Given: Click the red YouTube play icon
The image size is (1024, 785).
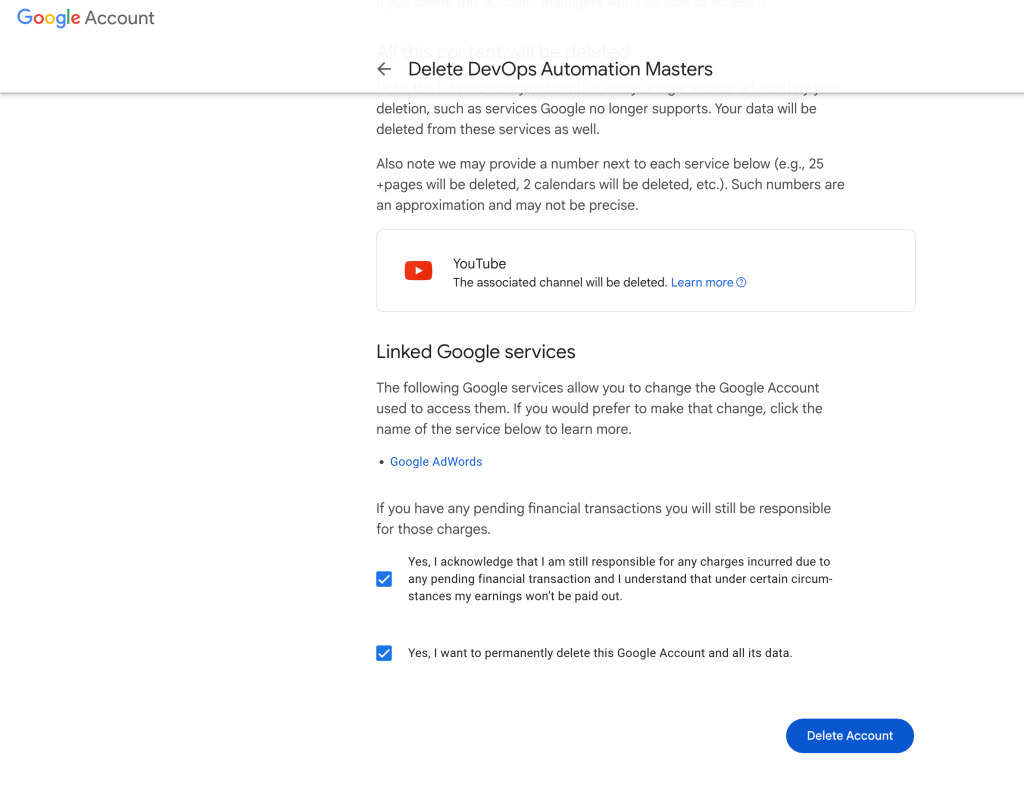Looking at the screenshot, I should 419,270.
